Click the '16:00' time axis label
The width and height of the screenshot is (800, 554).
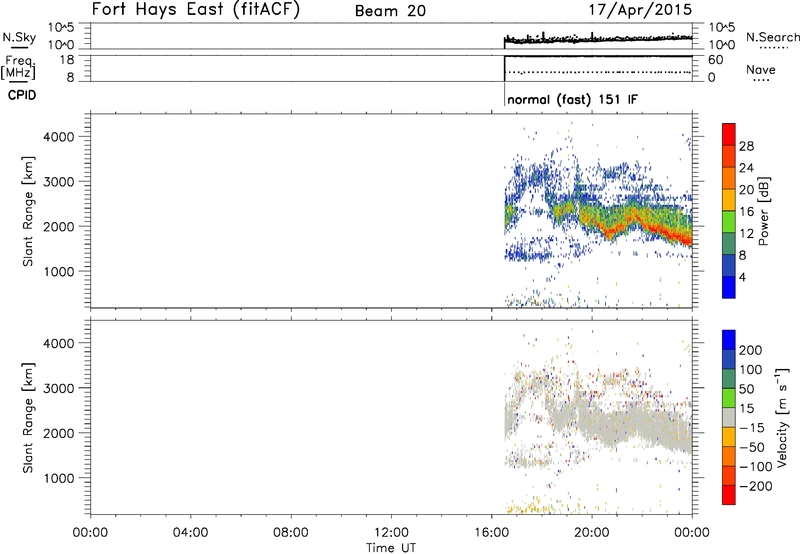coord(491,533)
